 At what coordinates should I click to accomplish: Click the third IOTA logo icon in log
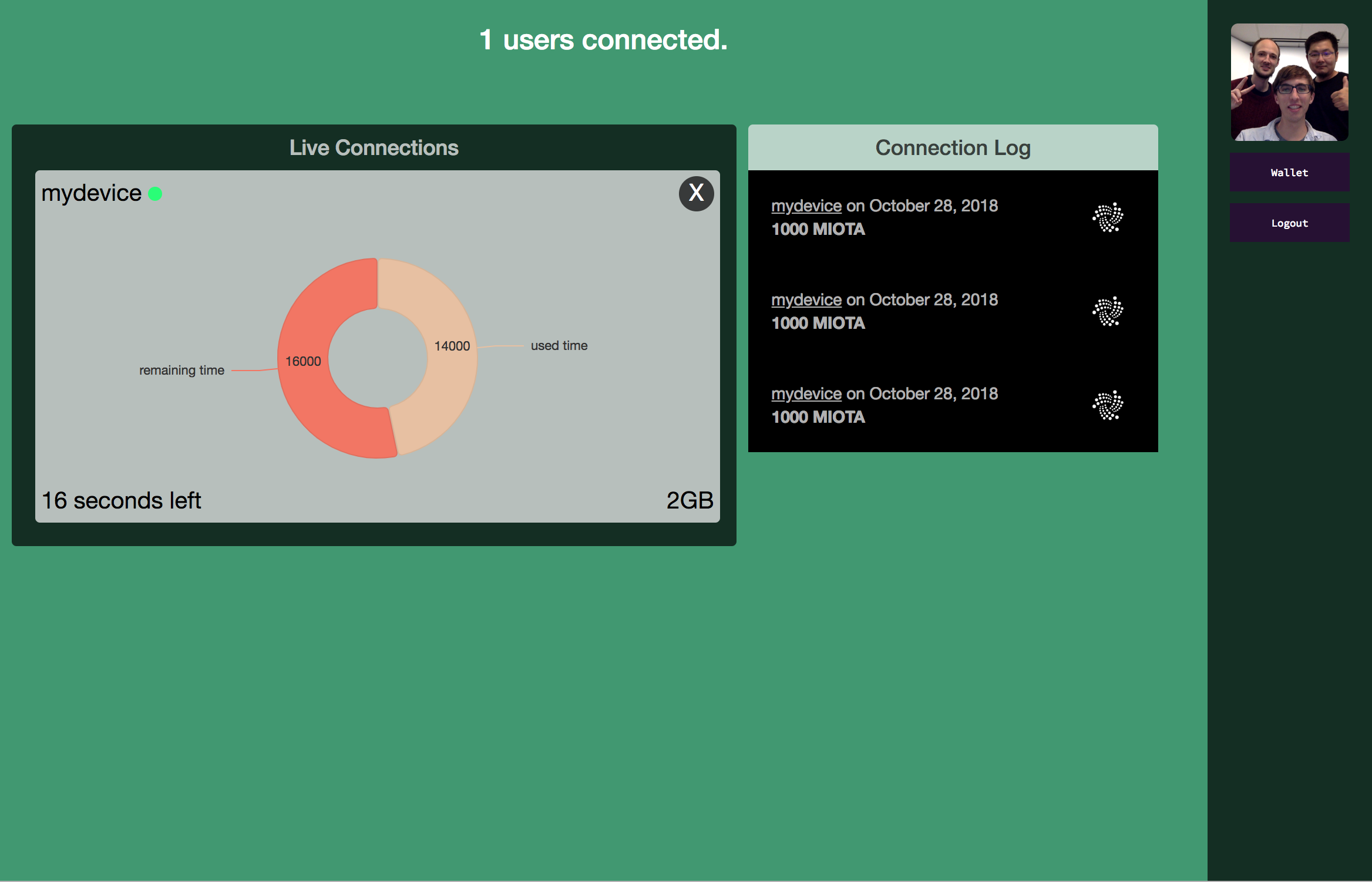tap(1108, 406)
